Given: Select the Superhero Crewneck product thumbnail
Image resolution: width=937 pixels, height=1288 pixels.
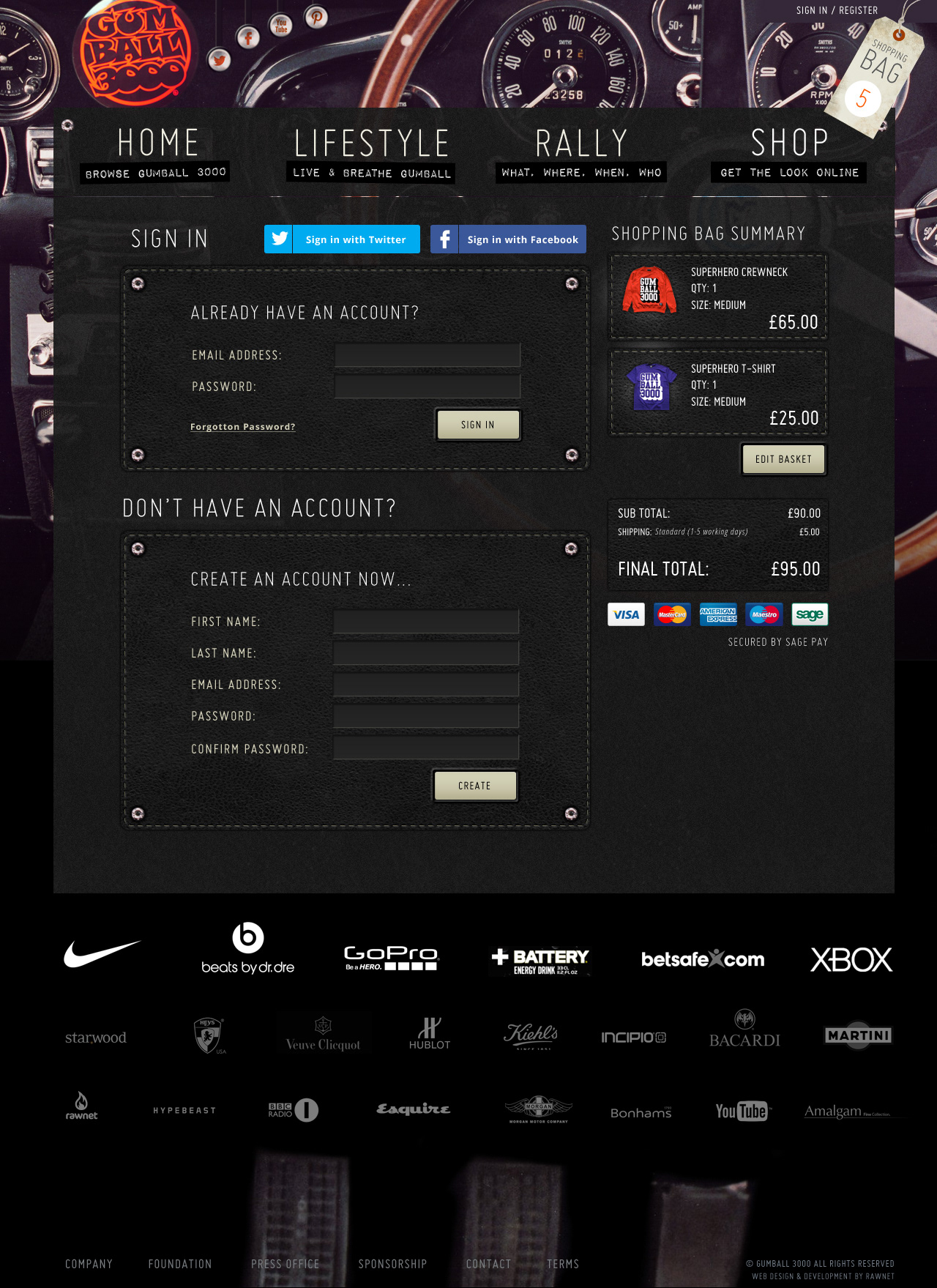Looking at the screenshot, I should click(649, 290).
